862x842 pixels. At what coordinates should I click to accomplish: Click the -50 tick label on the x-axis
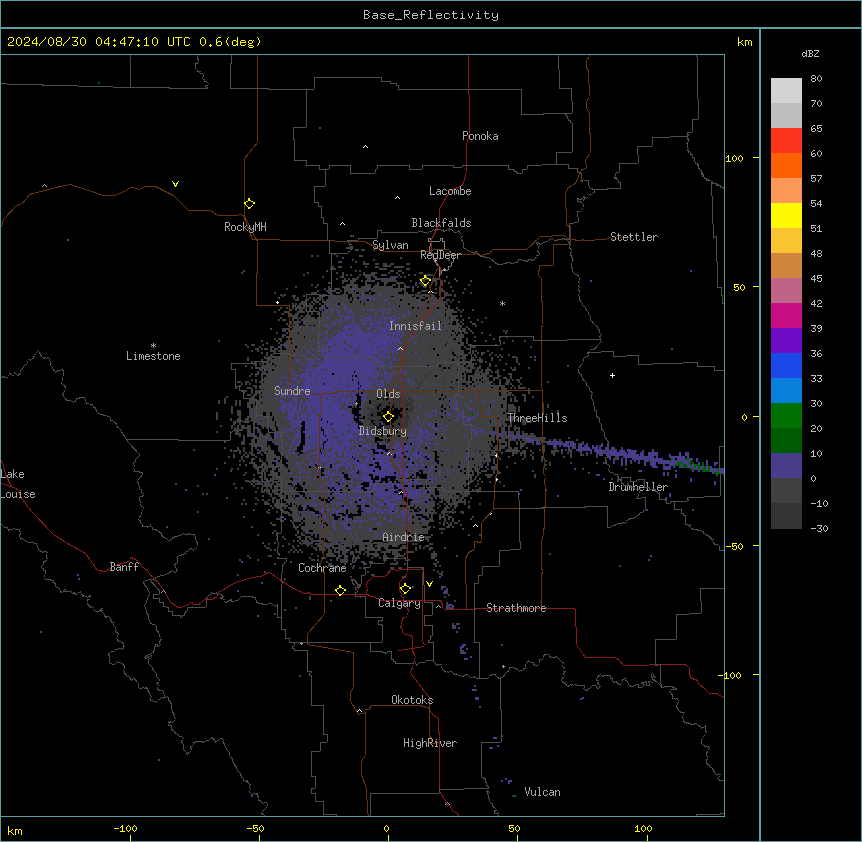255,828
